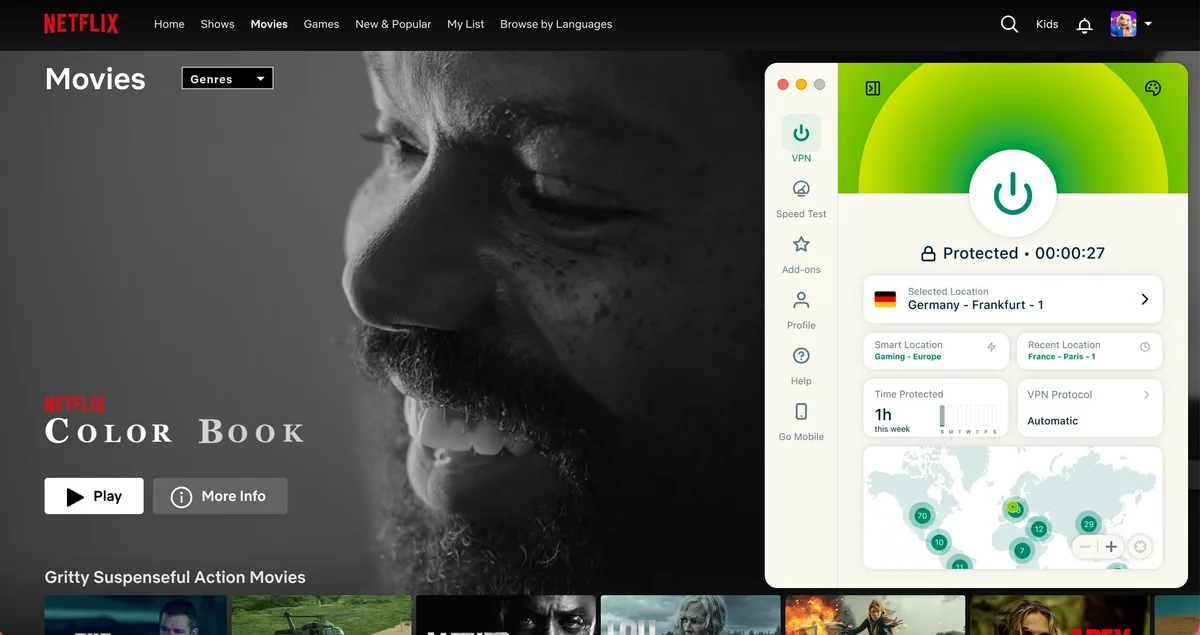Viewport: 1200px width, 635px height.
Task: Open the VPN tab in the VPN sidebar
Action: (x=801, y=140)
